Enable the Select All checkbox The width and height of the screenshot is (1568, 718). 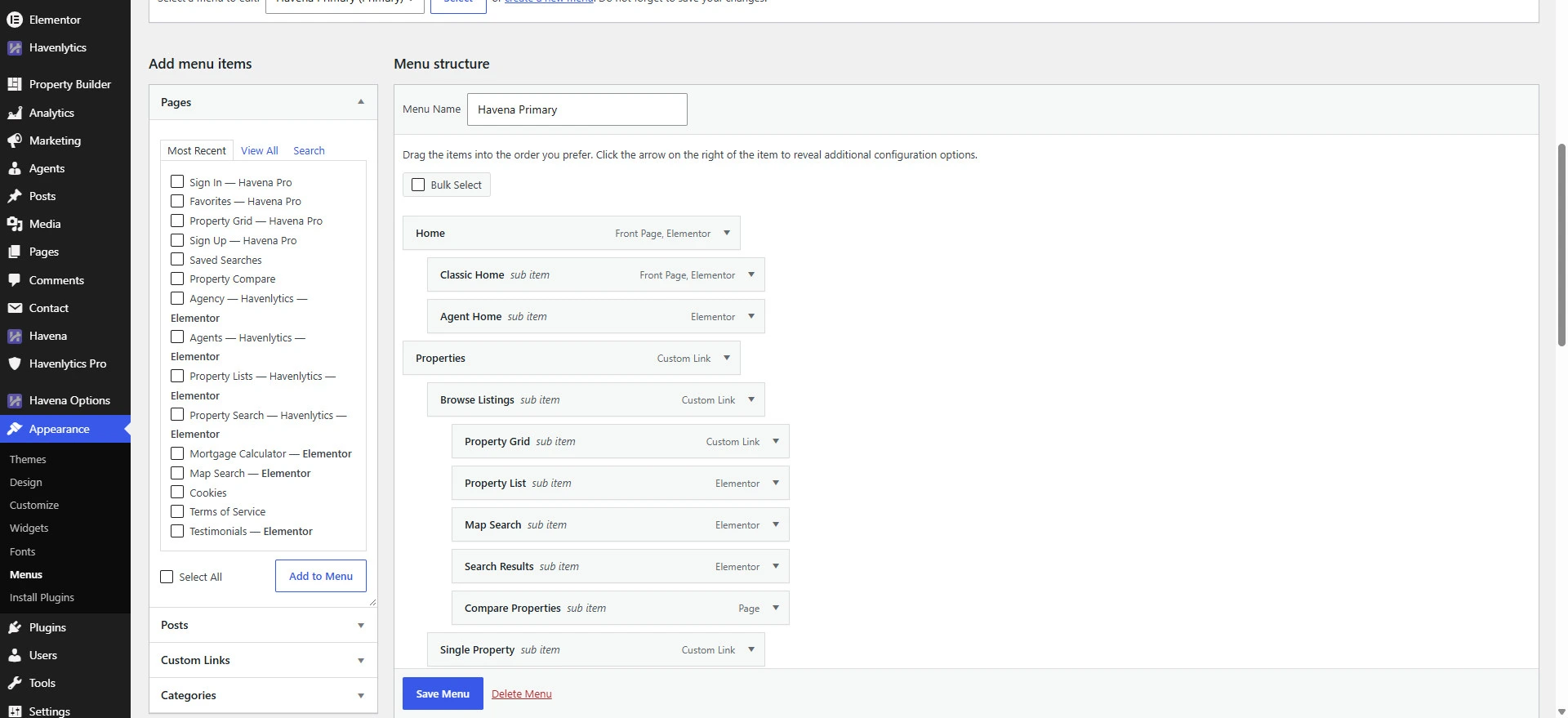(x=167, y=577)
